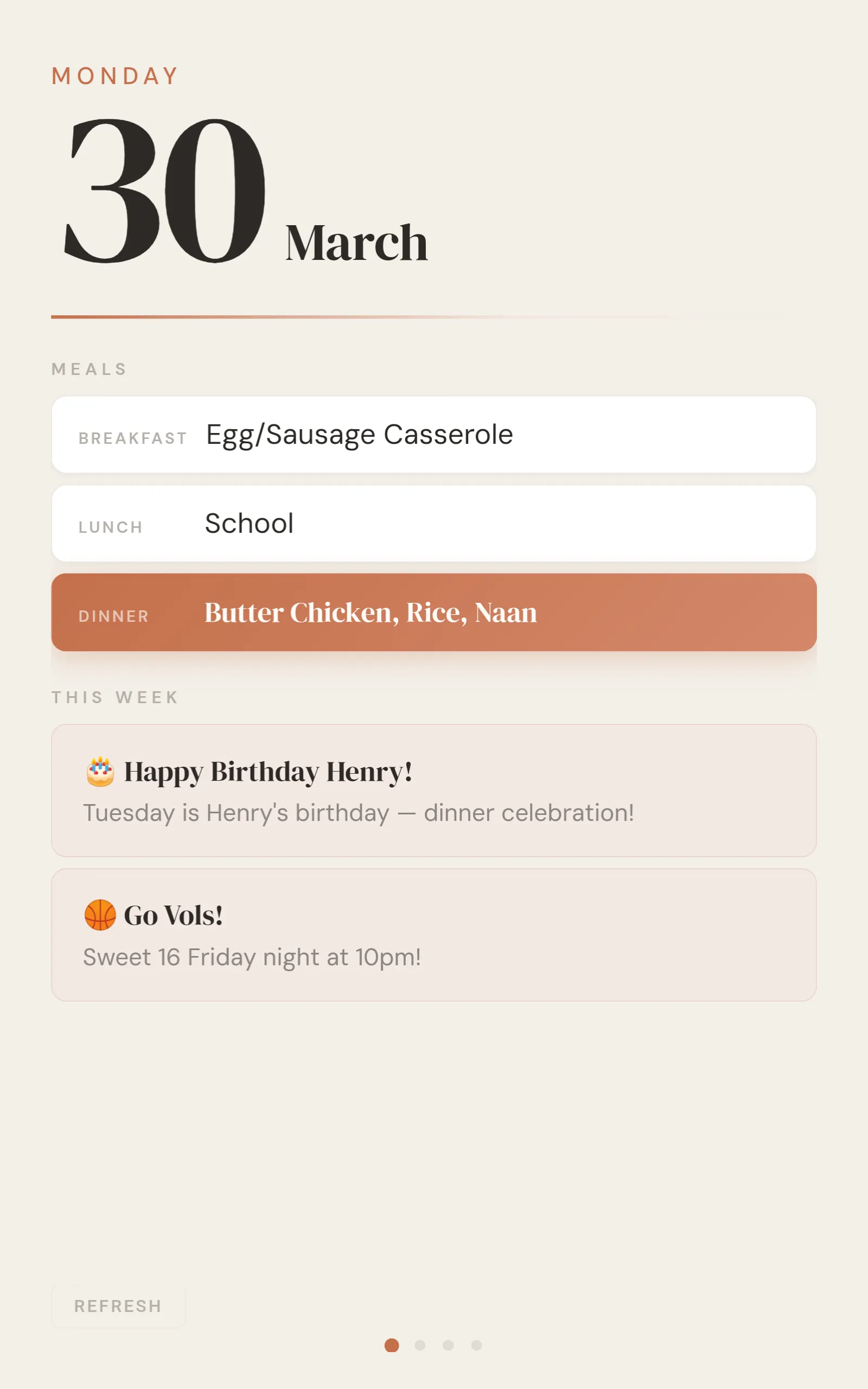
Task: Open the Lunch entry labeled School
Action: click(434, 523)
